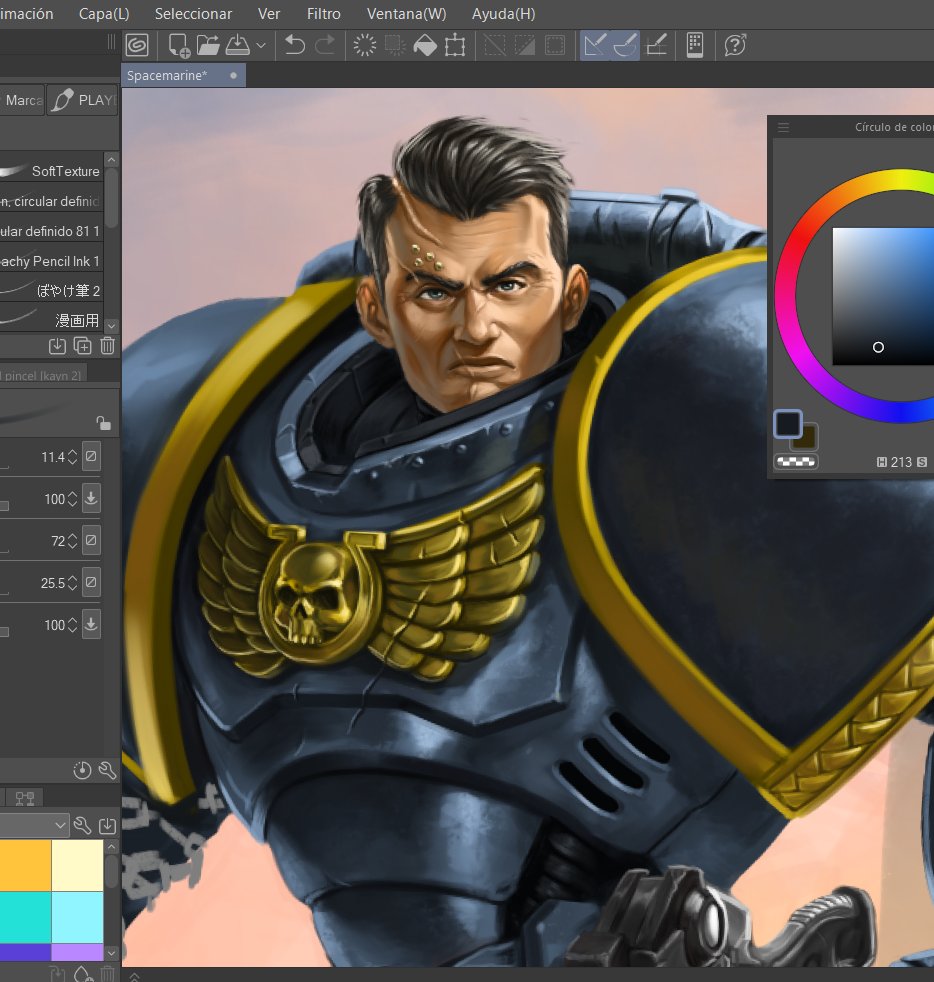Select the PLAY pen group tab
This screenshot has height=982, width=934.
point(82,100)
